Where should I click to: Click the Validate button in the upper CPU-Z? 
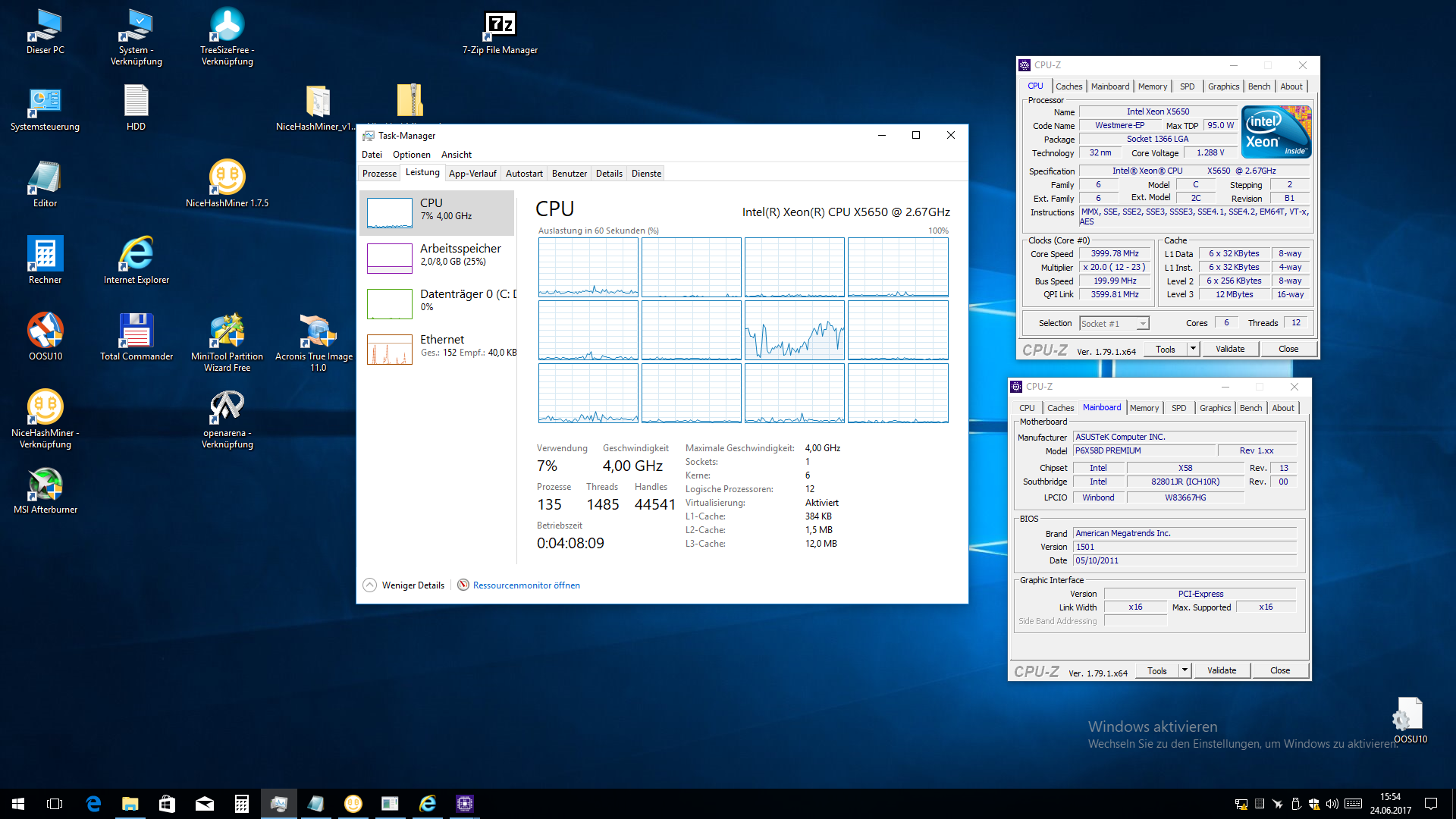pyautogui.click(x=1229, y=349)
